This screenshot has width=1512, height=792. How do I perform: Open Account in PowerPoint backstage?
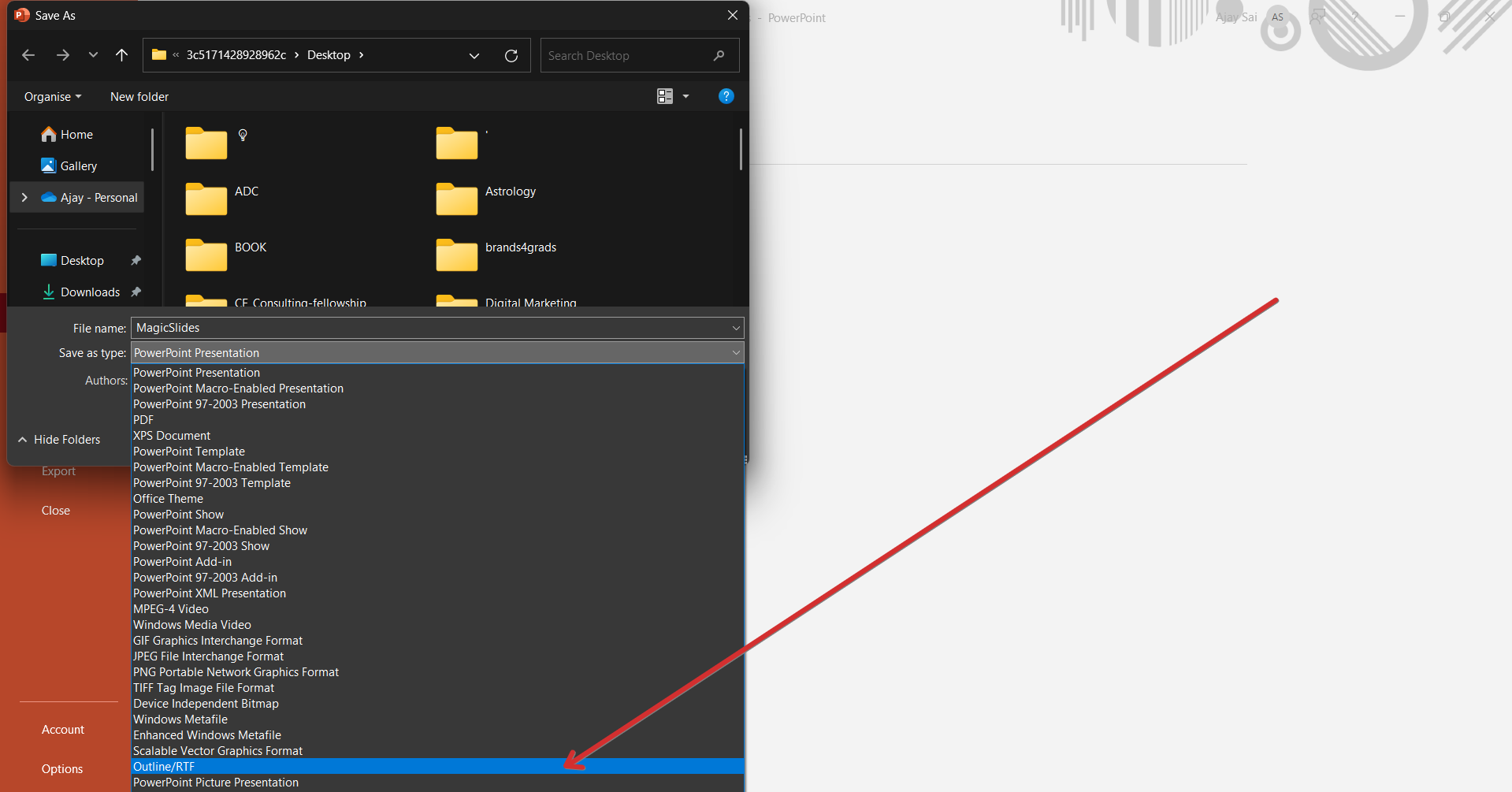pos(63,730)
